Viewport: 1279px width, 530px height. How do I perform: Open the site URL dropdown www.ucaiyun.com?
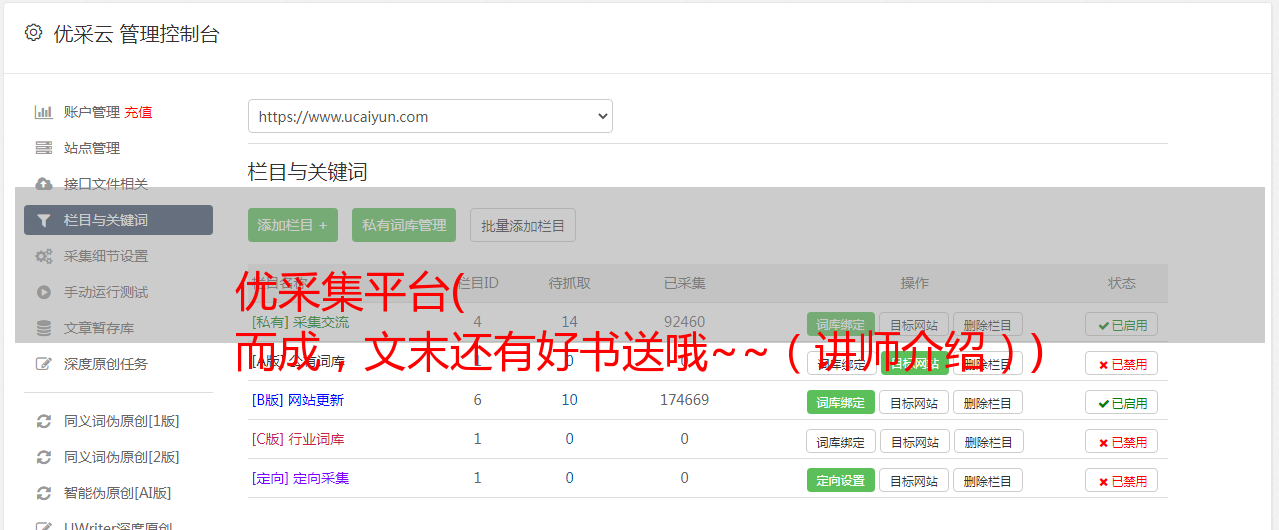[430, 116]
